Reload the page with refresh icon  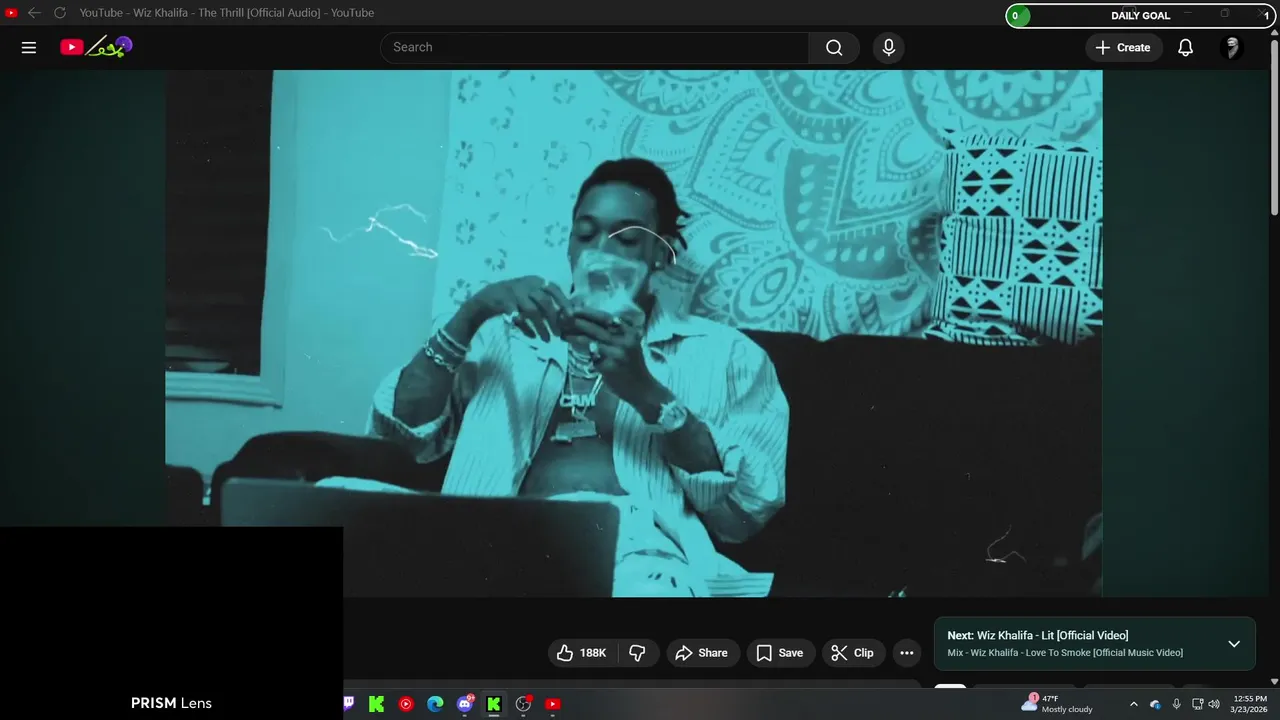coord(60,13)
